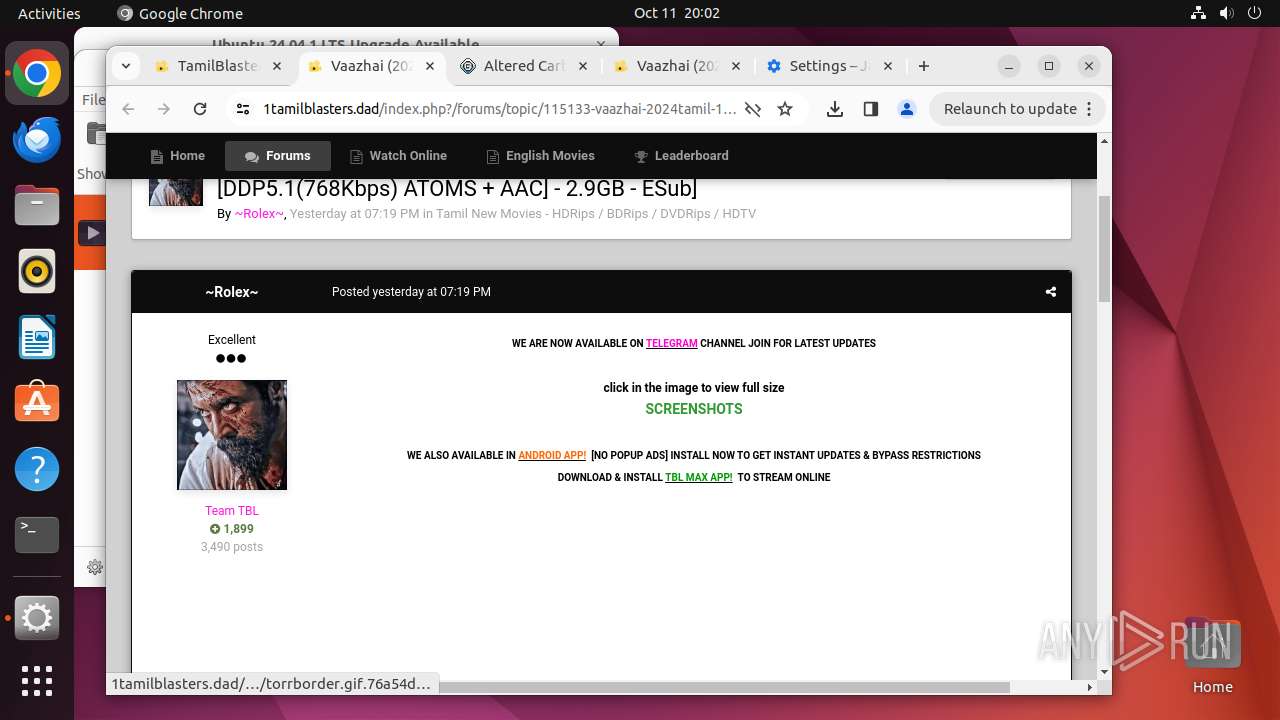Open power menu in top bar
This screenshot has width=1280, height=720.
pos(1254,13)
